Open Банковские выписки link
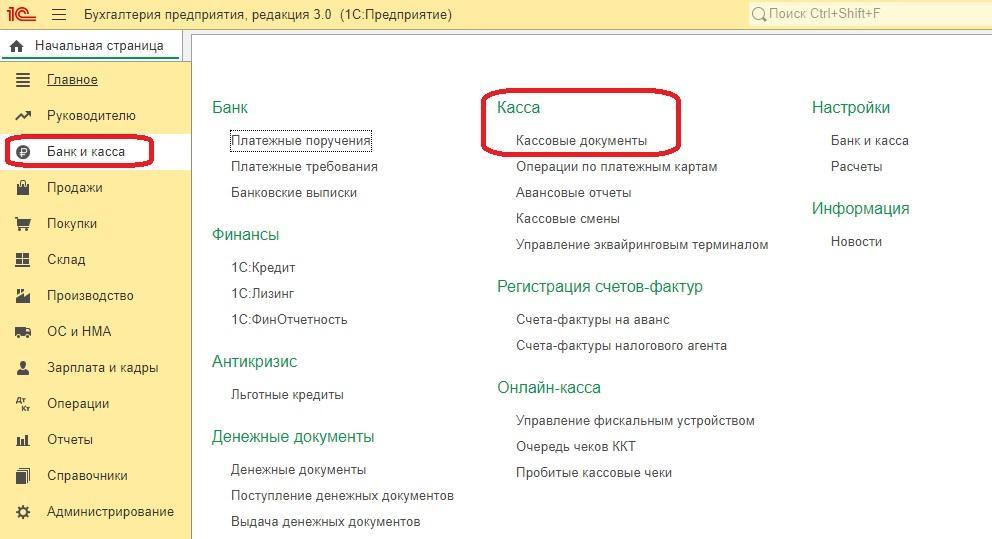The height and width of the screenshot is (539, 992). (294, 193)
